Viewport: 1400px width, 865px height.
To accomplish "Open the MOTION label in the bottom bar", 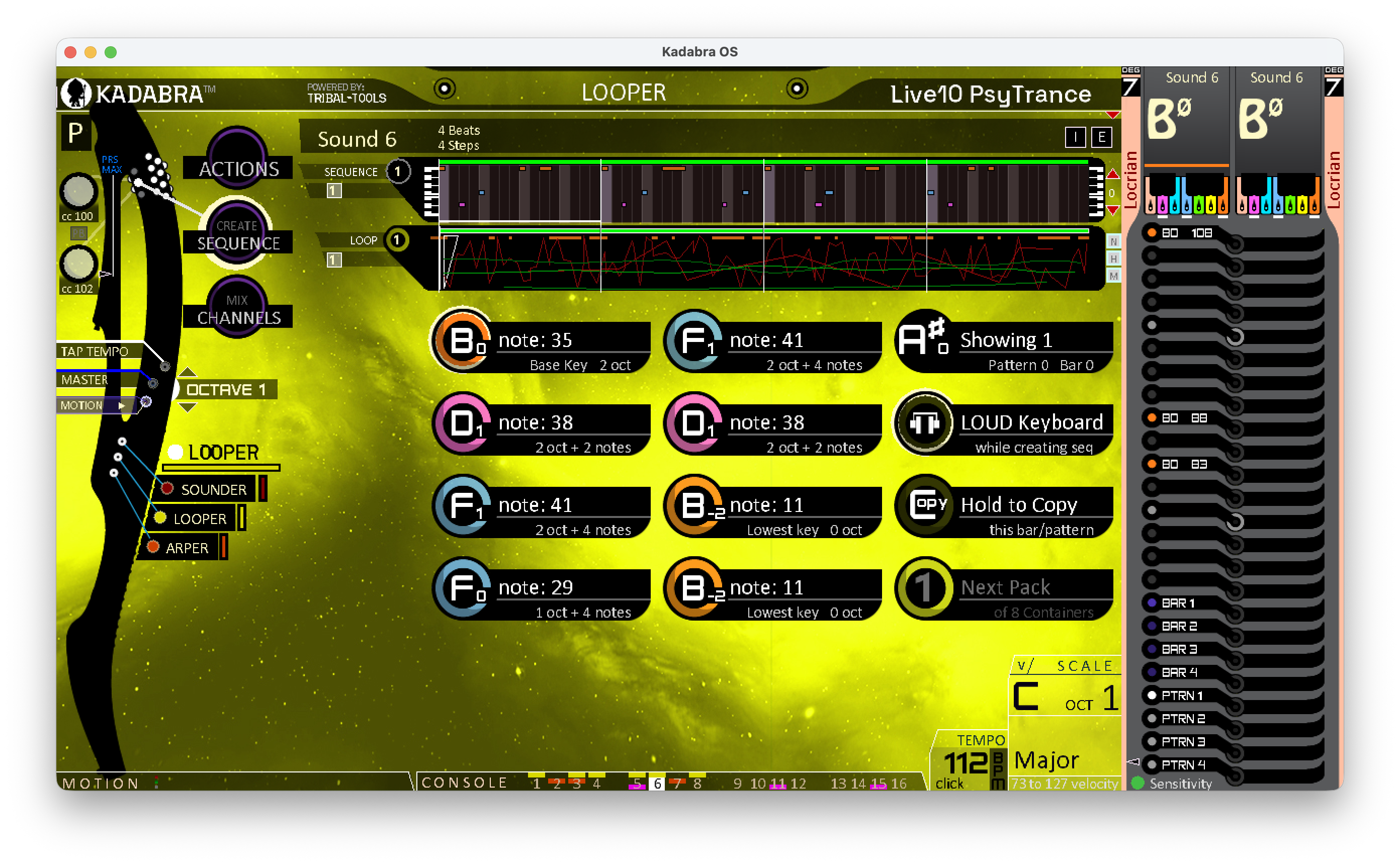I will click(x=101, y=783).
